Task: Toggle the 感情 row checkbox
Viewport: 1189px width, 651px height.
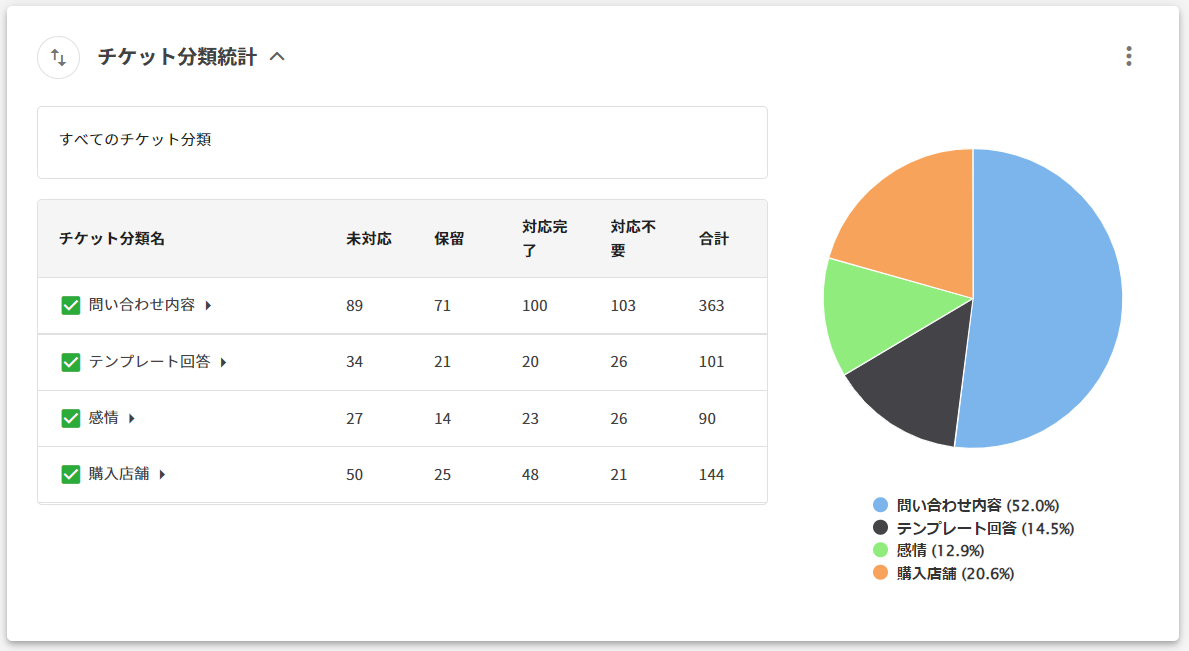Action: tap(71, 418)
